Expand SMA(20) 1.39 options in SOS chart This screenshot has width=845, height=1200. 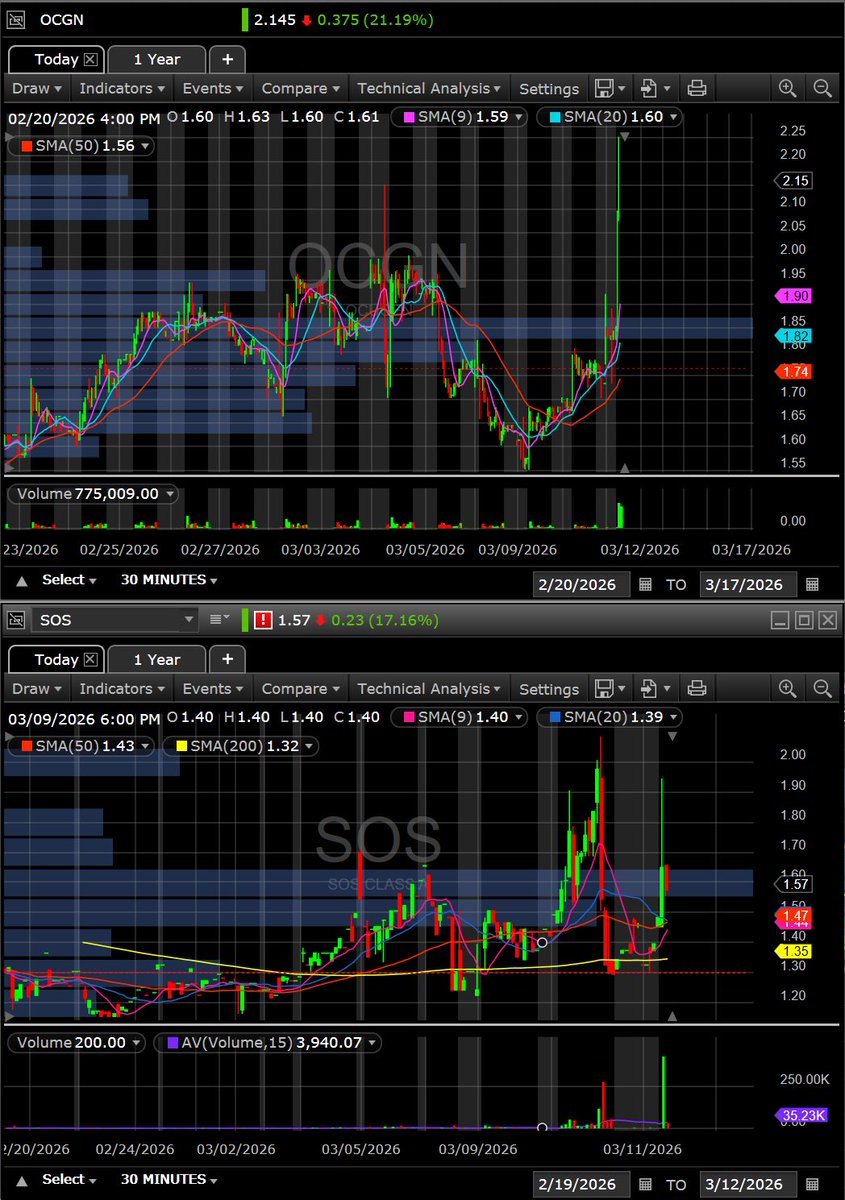[x=671, y=717]
